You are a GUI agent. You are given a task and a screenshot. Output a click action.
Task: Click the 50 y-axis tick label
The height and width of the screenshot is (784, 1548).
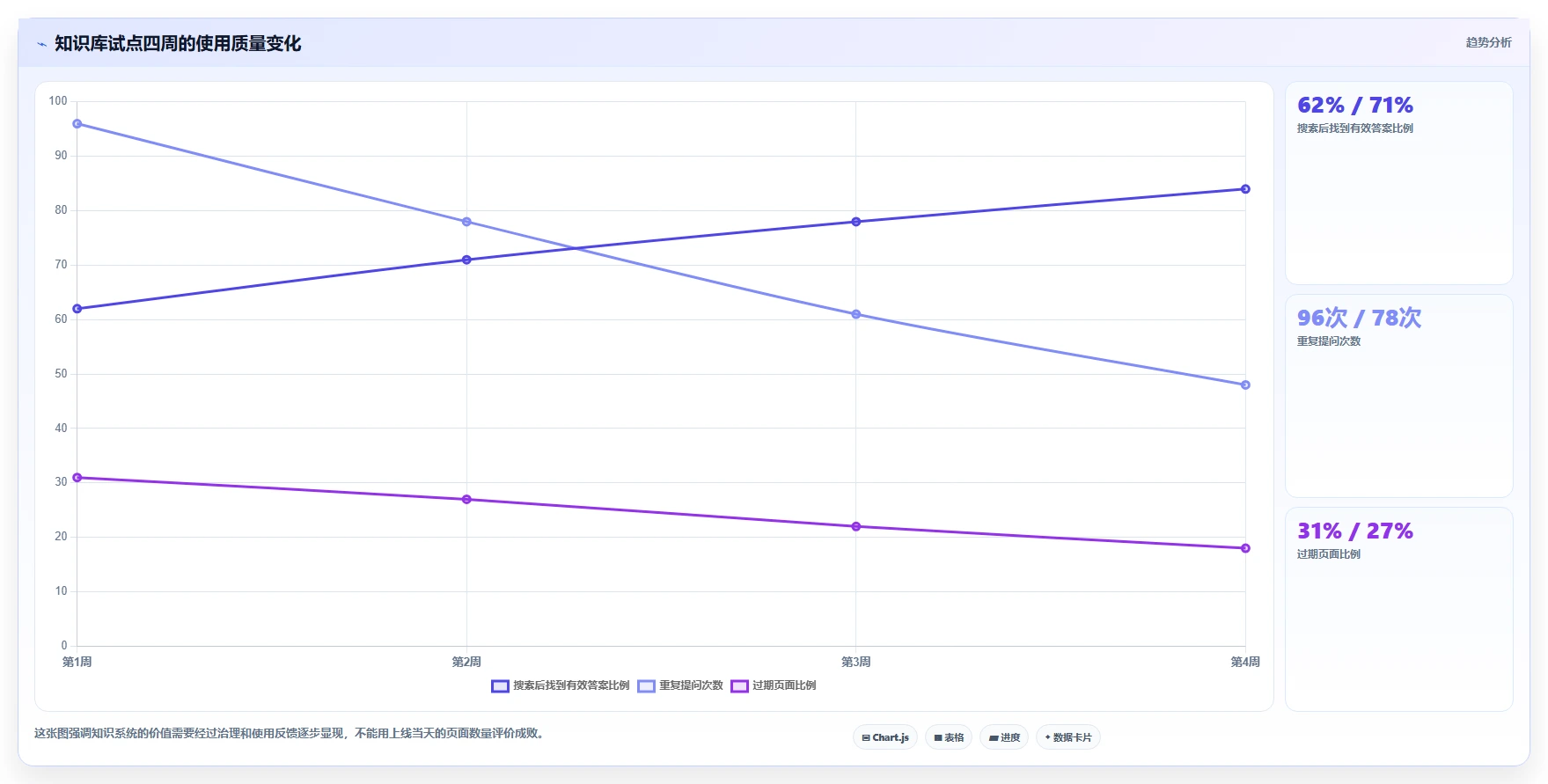coord(61,374)
